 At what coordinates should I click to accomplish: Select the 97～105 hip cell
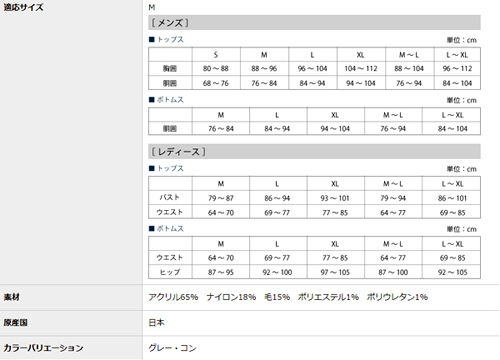[335, 272]
